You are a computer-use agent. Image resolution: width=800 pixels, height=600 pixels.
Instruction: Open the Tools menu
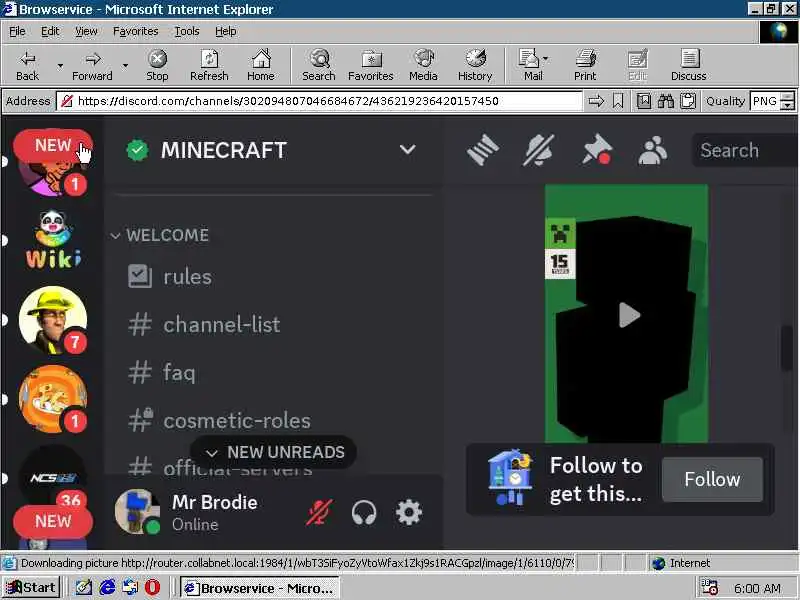point(187,31)
